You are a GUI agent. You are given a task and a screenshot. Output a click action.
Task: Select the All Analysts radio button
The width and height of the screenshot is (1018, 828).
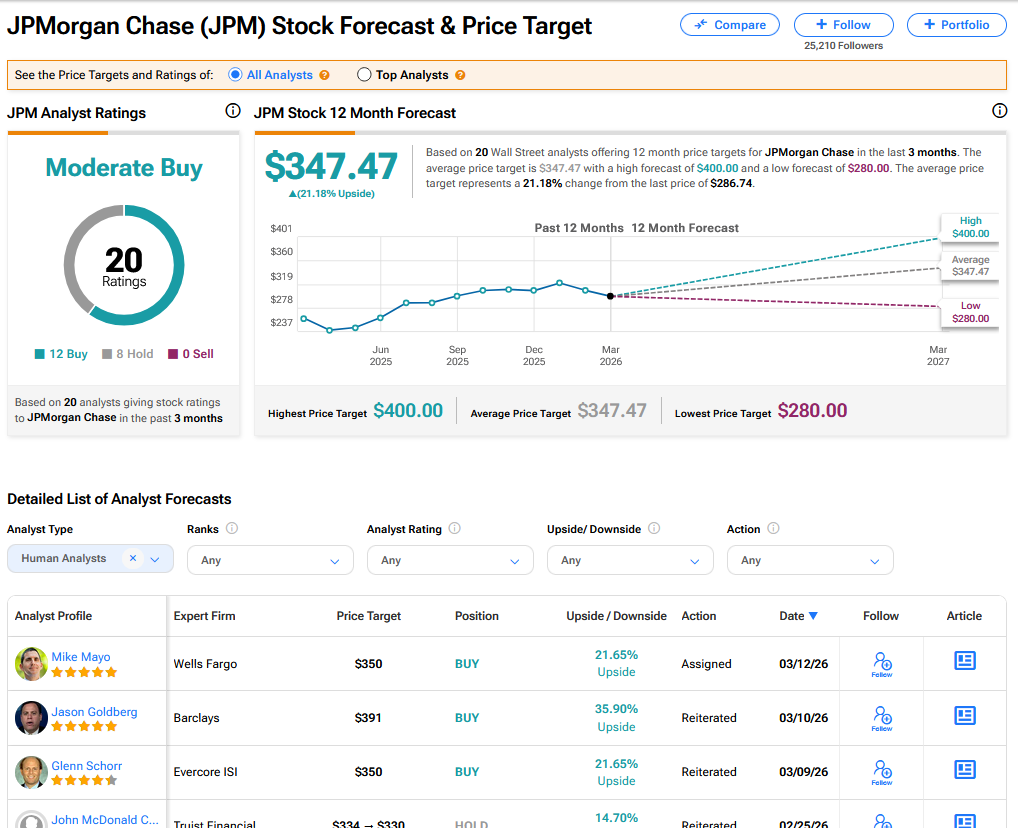[235, 75]
